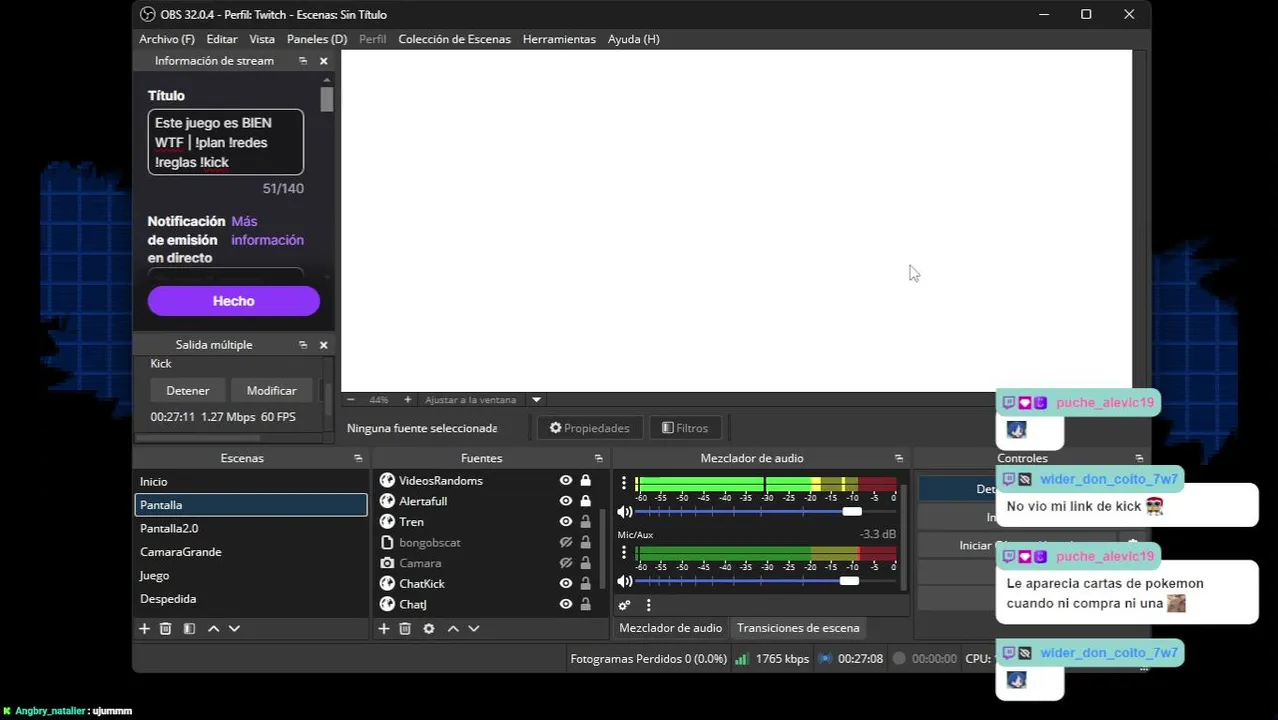The image size is (1278, 720).
Task: Zoom out the preview with minus button
Action: [x=350, y=400]
